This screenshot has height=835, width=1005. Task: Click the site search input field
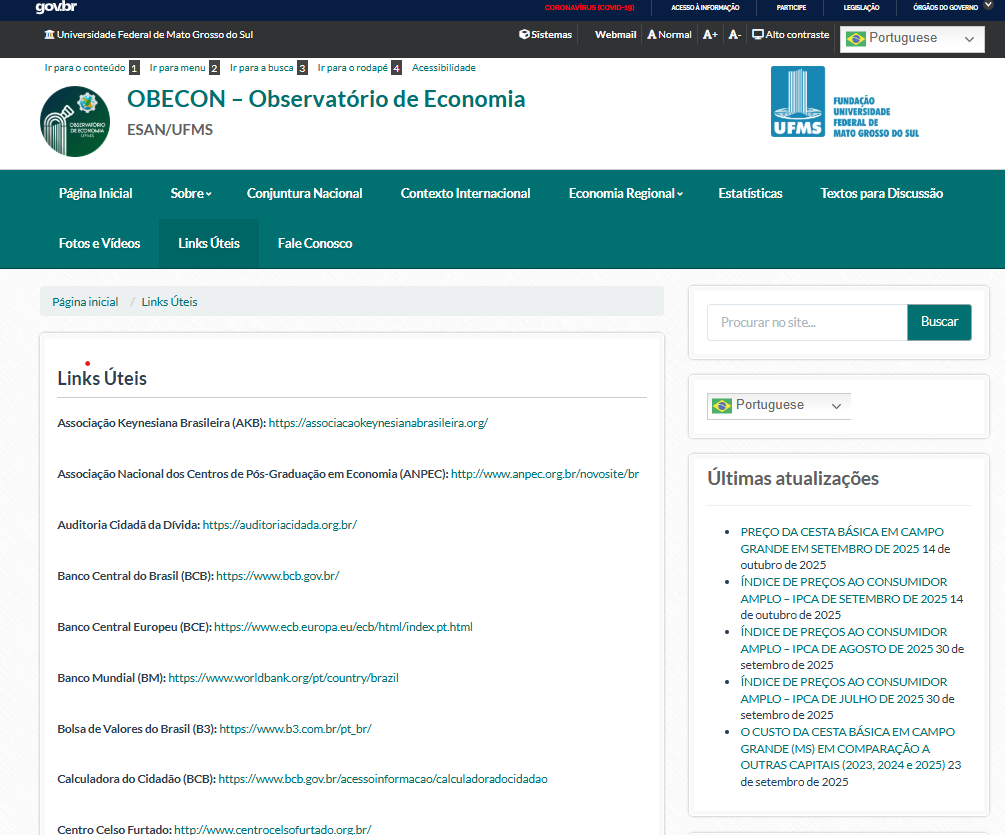(806, 322)
